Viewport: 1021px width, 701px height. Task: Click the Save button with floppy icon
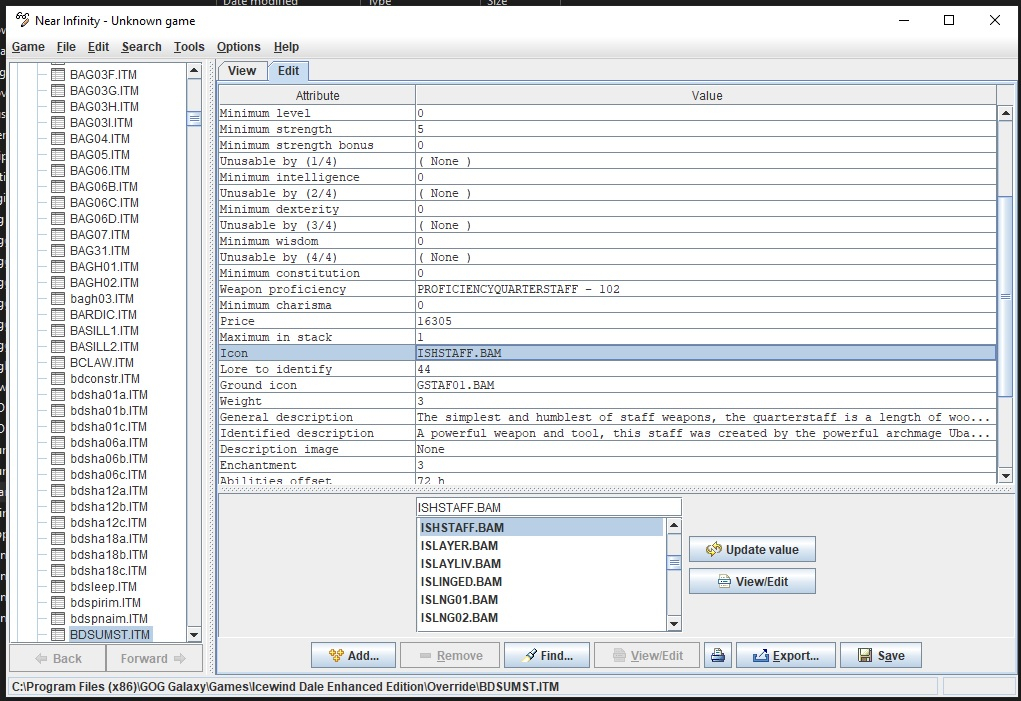pos(880,656)
